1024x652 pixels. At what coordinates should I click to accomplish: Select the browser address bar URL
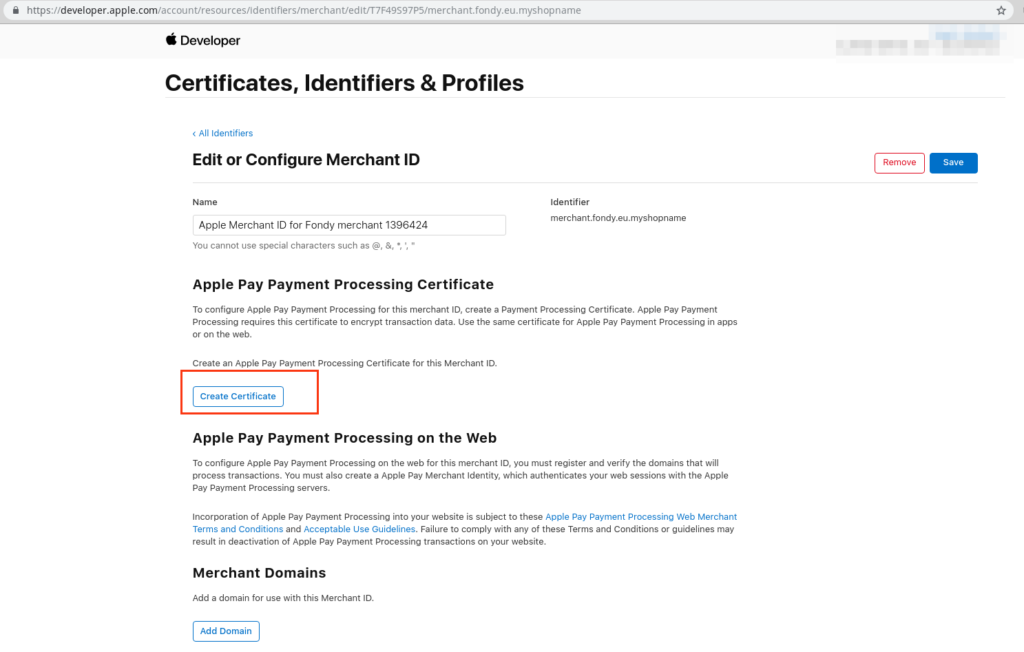[x=300, y=10]
